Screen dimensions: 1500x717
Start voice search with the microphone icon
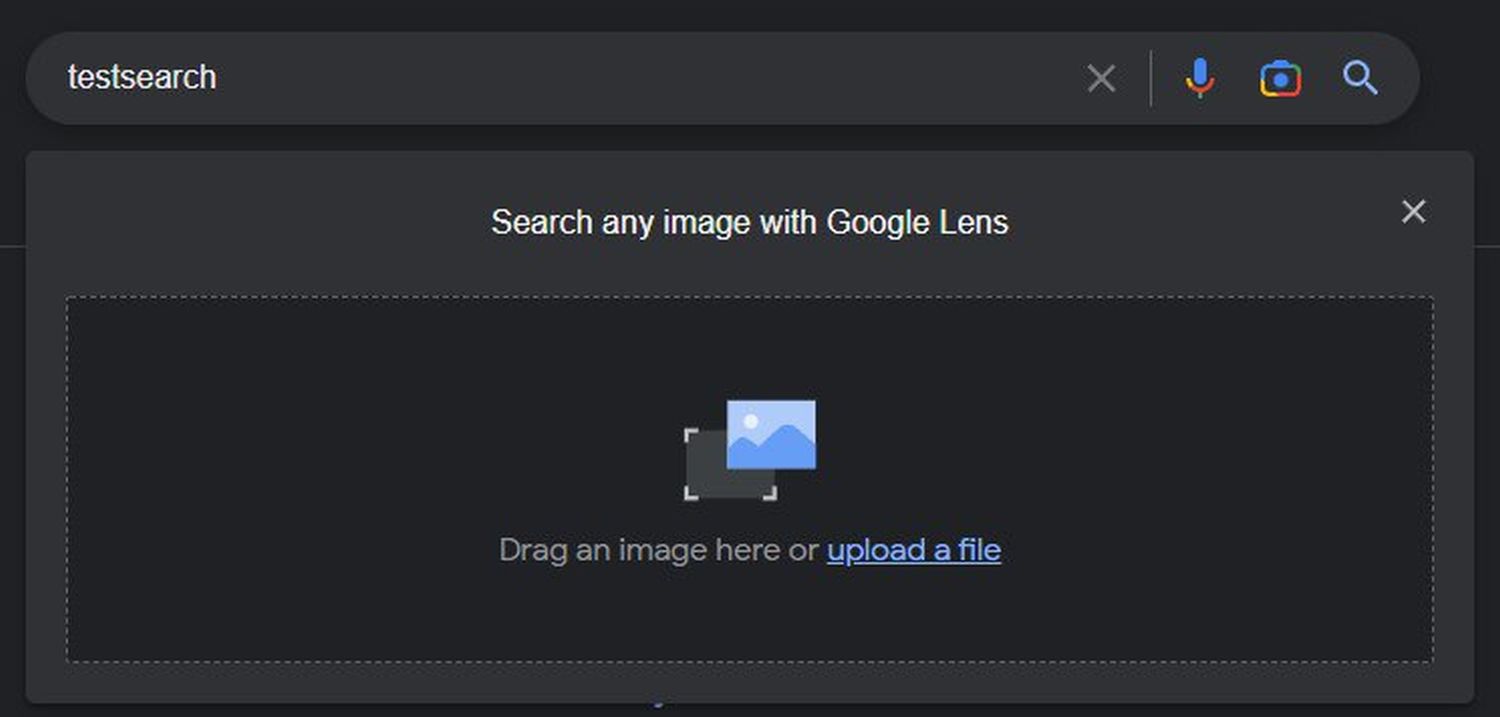tap(1199, 78)
